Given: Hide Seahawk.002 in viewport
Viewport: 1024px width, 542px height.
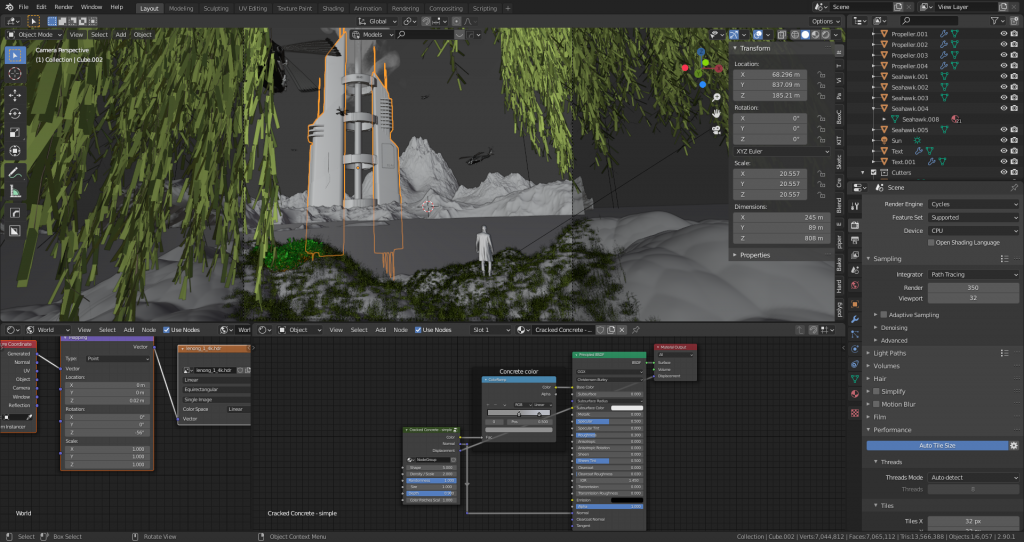Looking at the screenshot, I should tap(1004, 87).
